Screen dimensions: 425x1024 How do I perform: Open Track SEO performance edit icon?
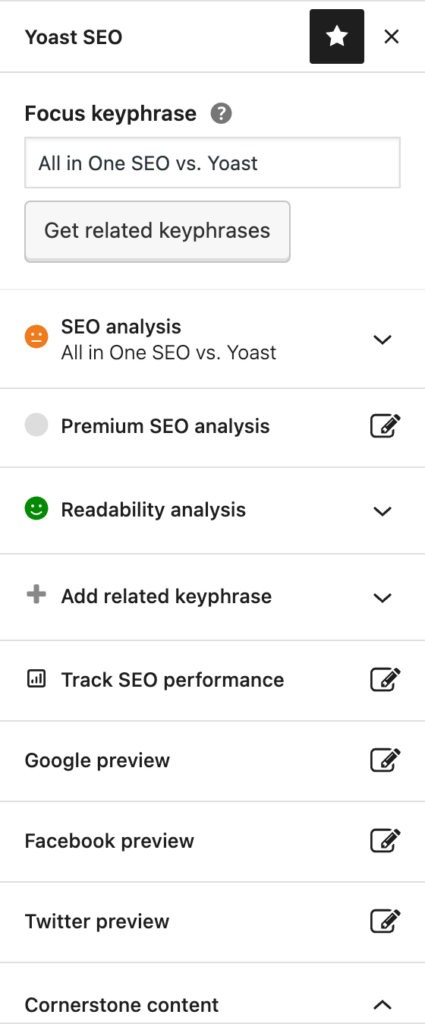coord(385,680)
